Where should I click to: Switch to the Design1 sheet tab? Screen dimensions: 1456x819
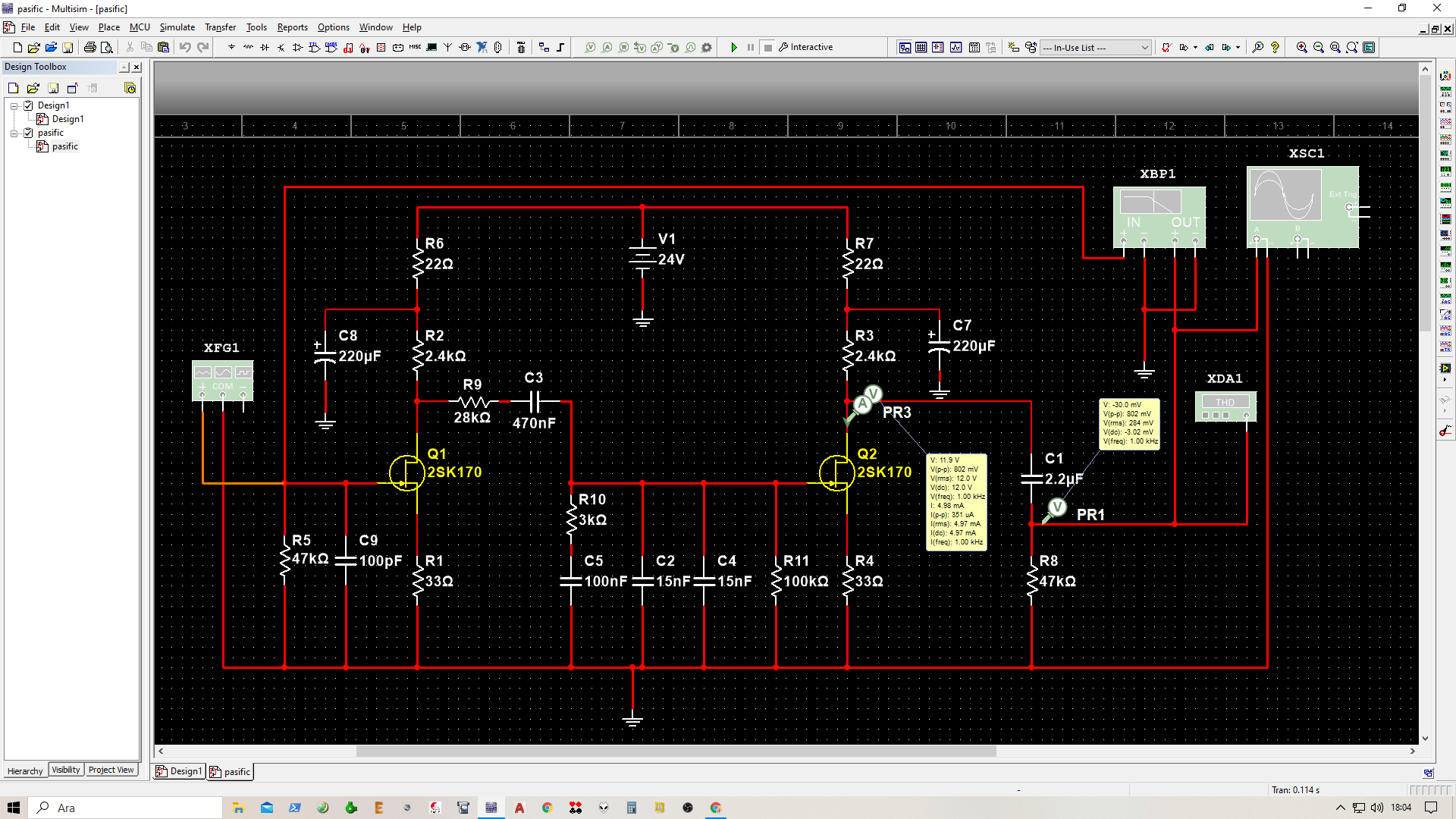[180, 771]
